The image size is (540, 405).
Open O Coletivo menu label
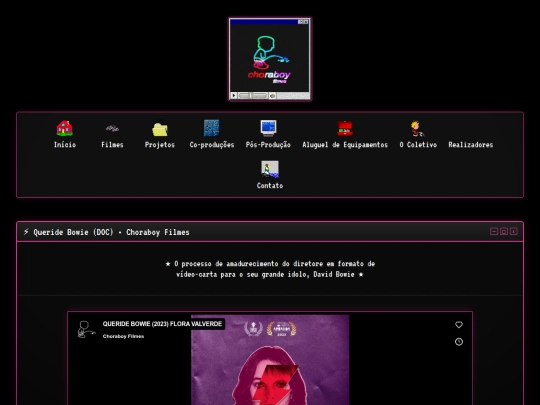point(418,145)
